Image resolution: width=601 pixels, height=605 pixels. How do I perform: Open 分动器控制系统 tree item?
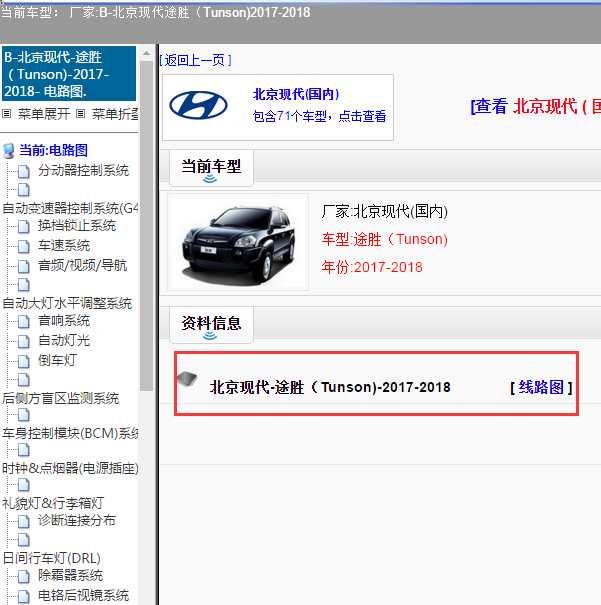point(83,171)
